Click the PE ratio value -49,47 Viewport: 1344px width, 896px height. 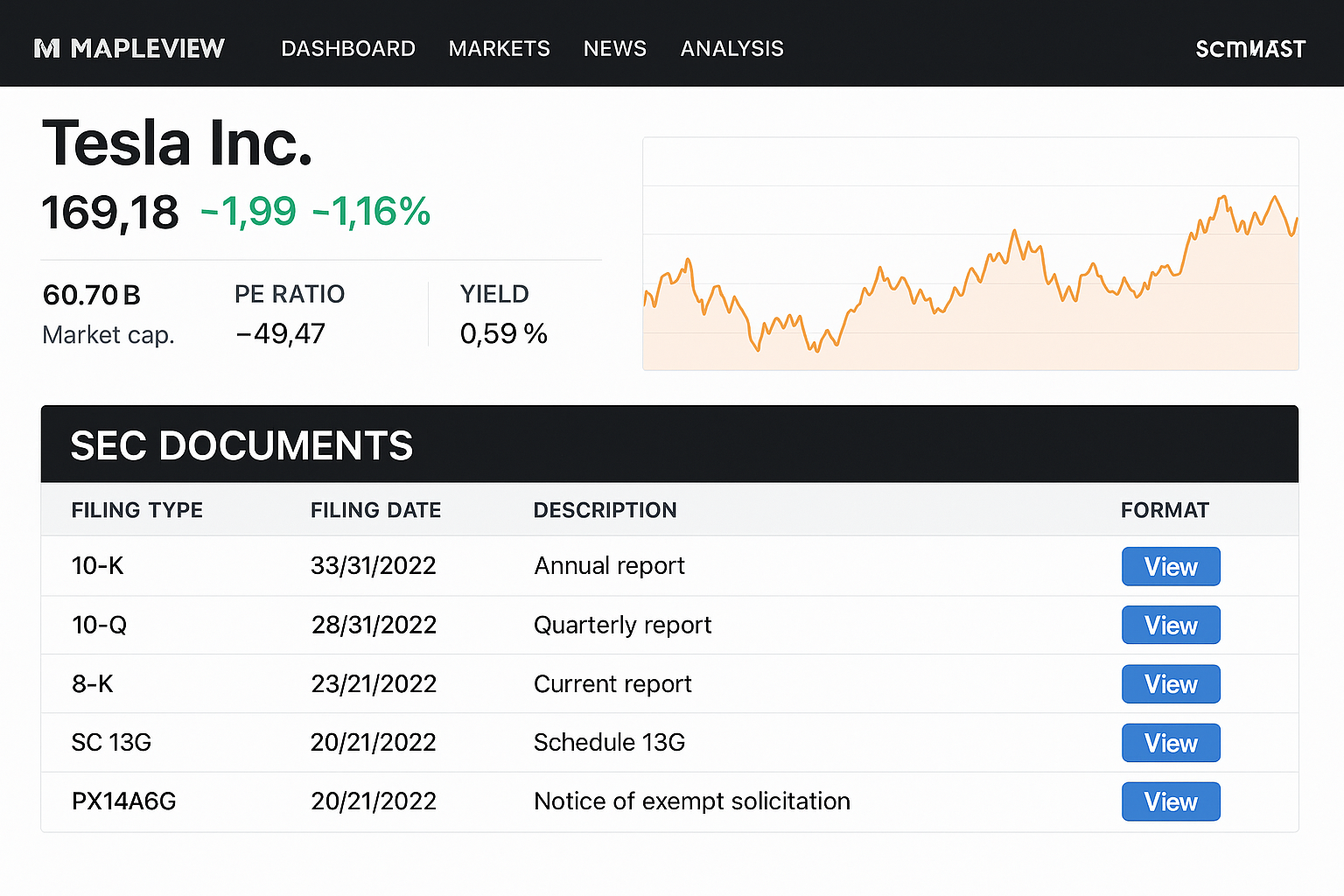pos(280,333)
